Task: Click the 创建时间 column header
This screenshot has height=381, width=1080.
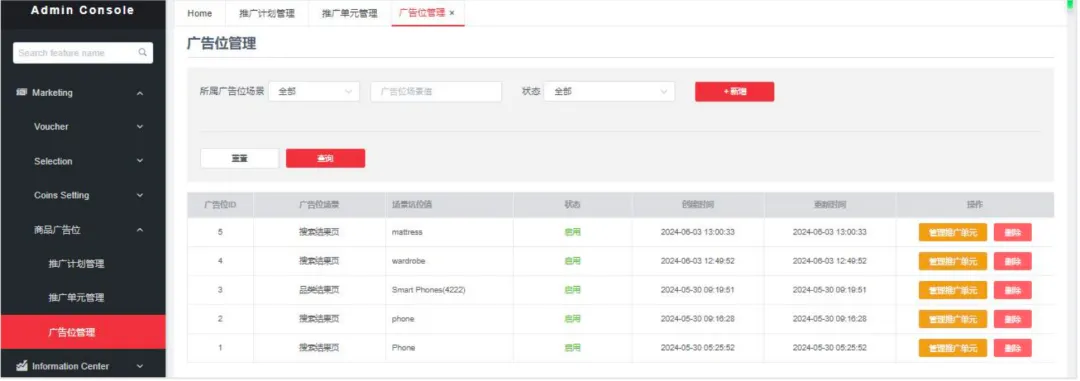Action: (x=698, y=205)
